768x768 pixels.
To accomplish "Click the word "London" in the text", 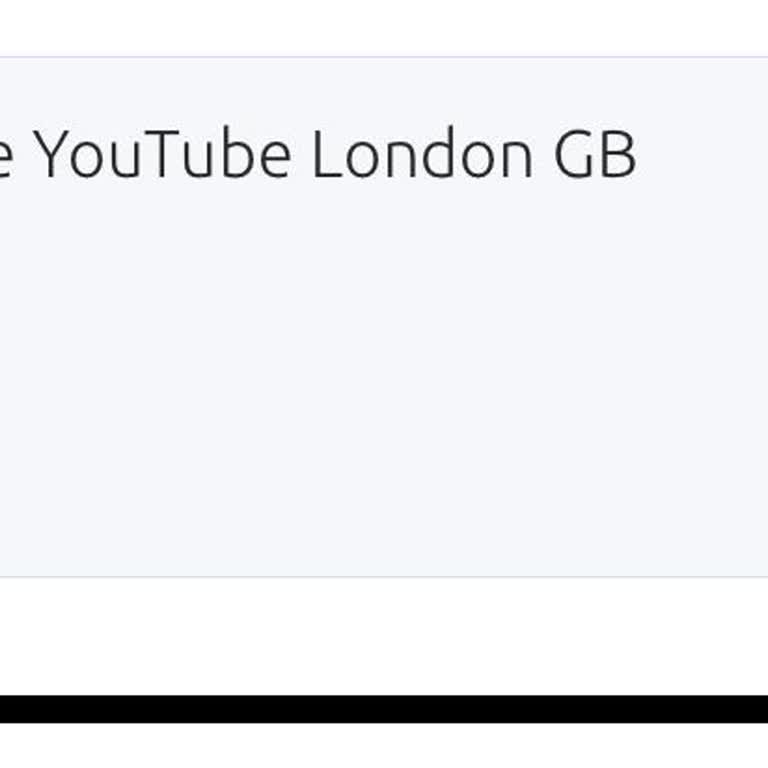I will coord(422,156).
